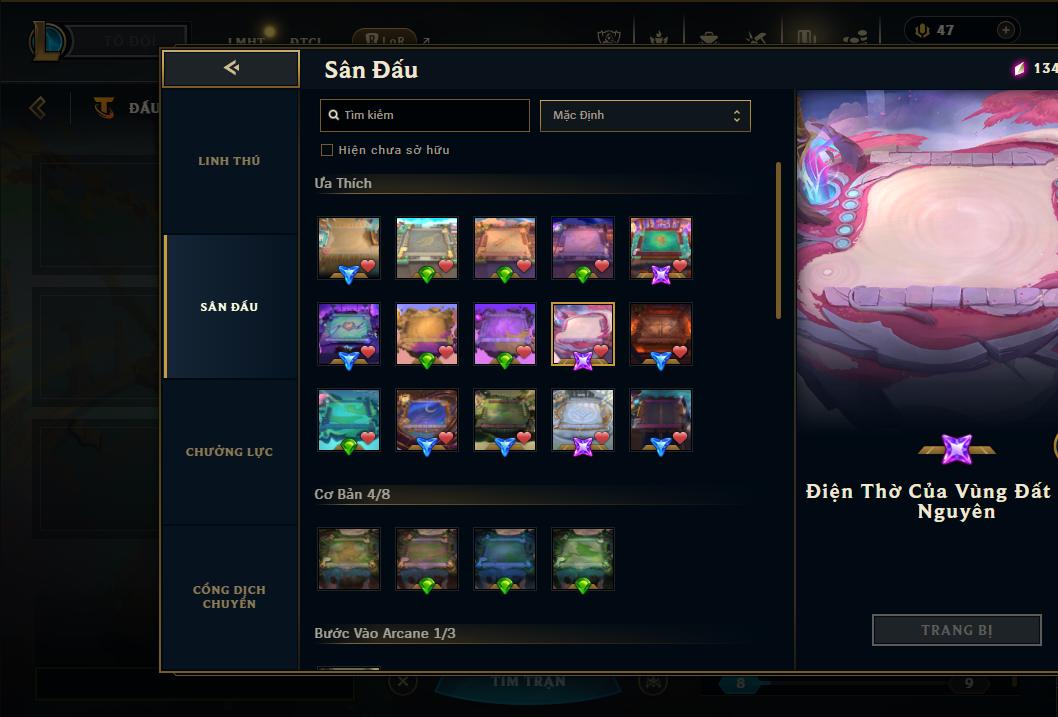Image resolution: width=1058 pixels, height=717 pixels.
Task: Click the Trang Bị button
Action: pos(957,630)
